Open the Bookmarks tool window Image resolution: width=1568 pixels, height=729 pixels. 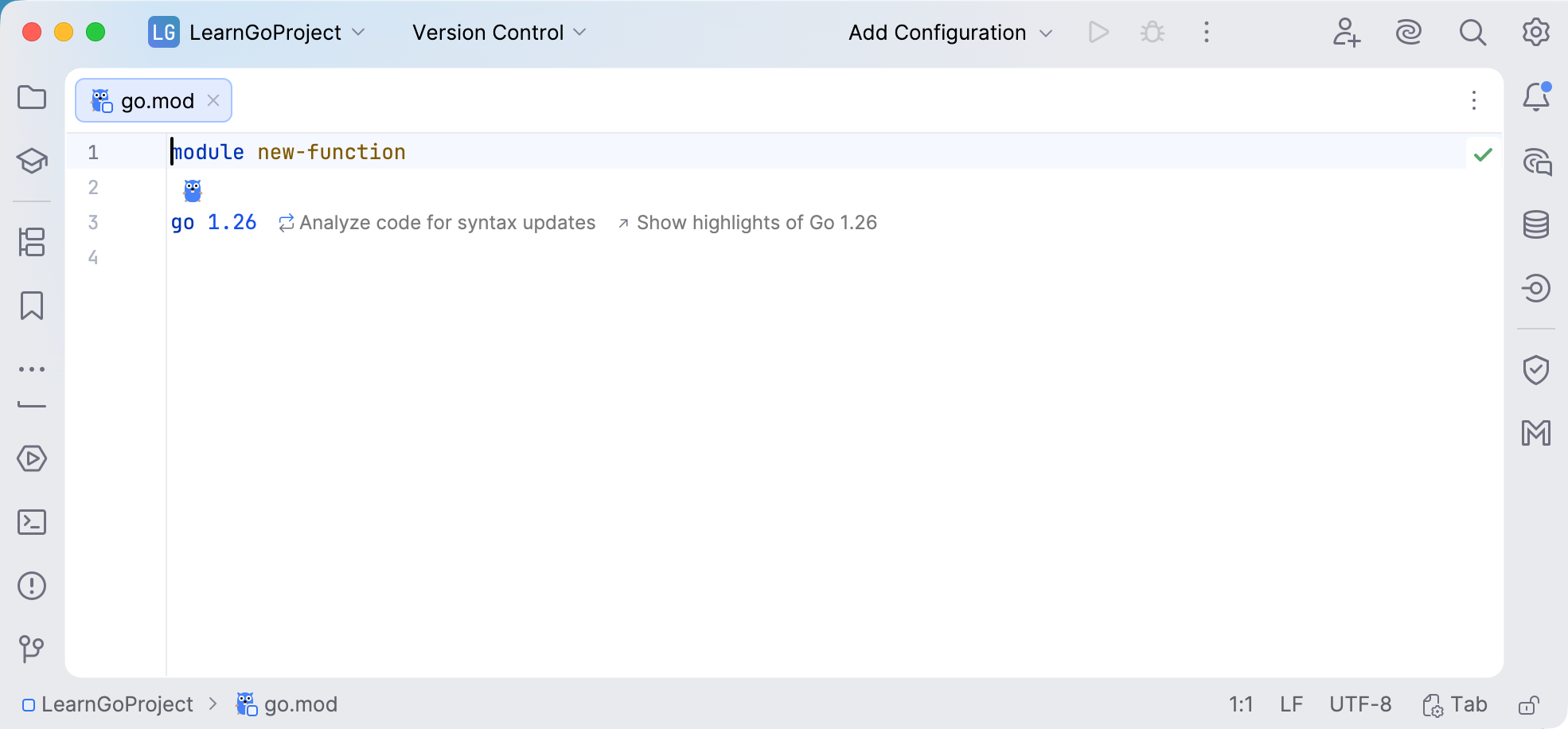click(x=32, y=306)
